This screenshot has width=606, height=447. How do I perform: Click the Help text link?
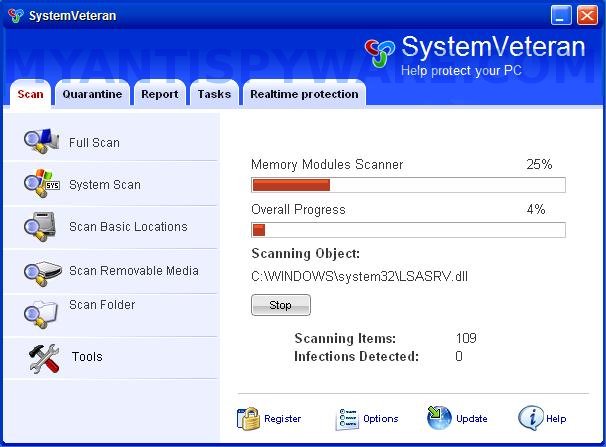(x=556, y=419)
